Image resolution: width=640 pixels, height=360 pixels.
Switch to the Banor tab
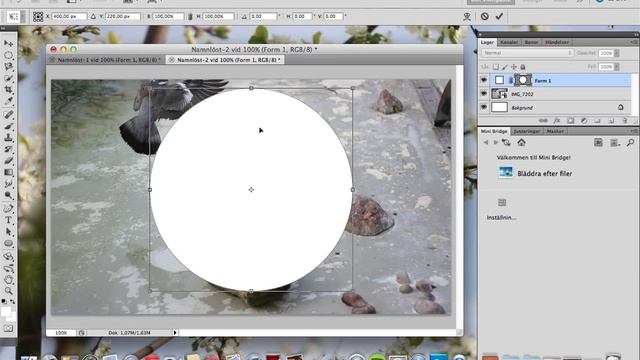(531, 42)
